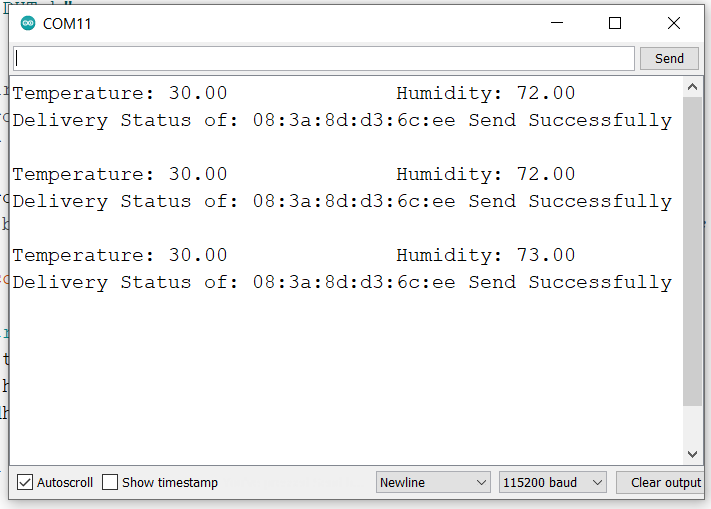Click the Arduino logo in title bar

(x=27, y=23)
